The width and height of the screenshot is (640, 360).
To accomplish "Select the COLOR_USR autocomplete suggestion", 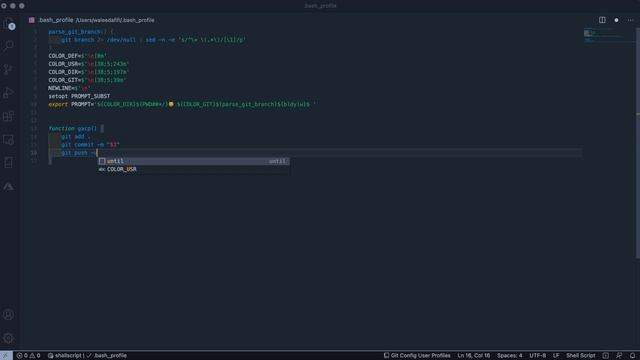I will [x=193, y=169].
